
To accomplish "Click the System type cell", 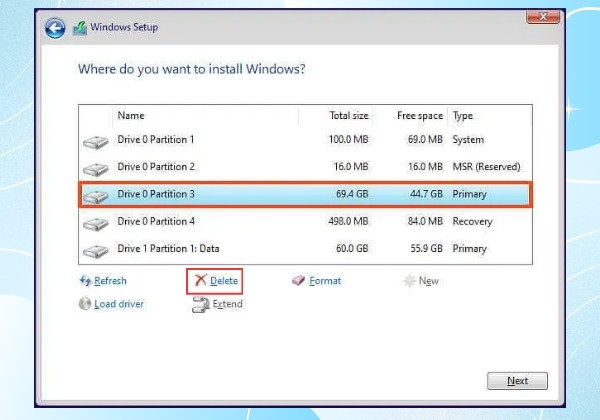I will pyautogui.click(x=468, y=140).
